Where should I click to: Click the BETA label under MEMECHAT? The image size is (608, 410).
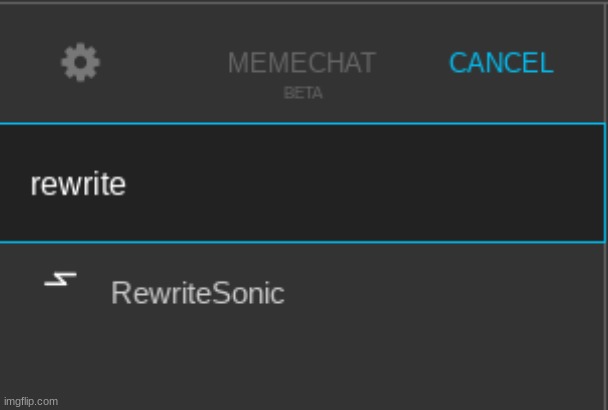(x=303, y=93)
